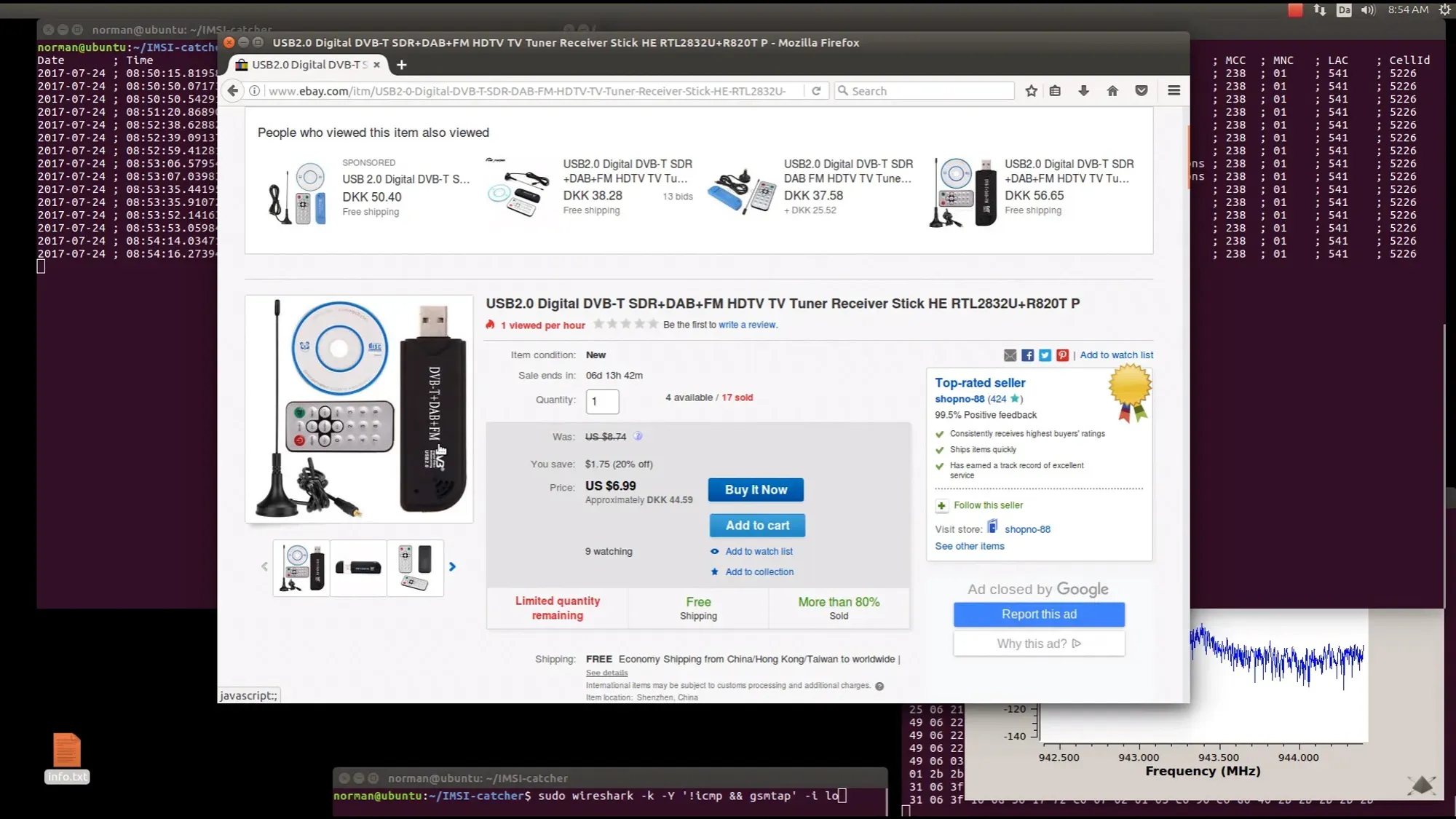
Task: Open Firefox hamburger menu
Action: tap(1174, 91)
